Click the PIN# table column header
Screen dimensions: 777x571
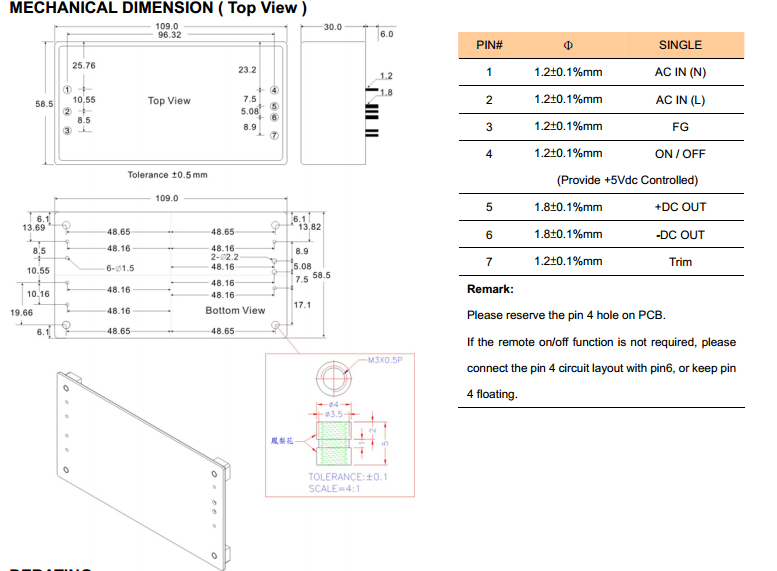(488, 45)
